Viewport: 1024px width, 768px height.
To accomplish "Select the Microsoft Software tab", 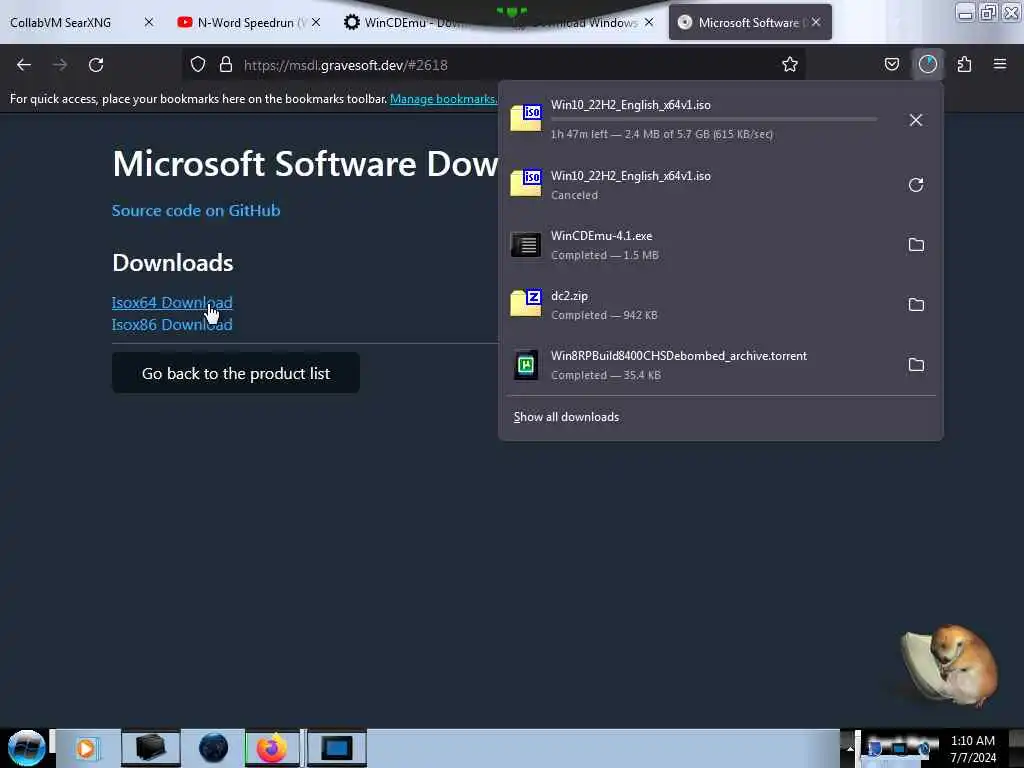I will pos(748,22).
